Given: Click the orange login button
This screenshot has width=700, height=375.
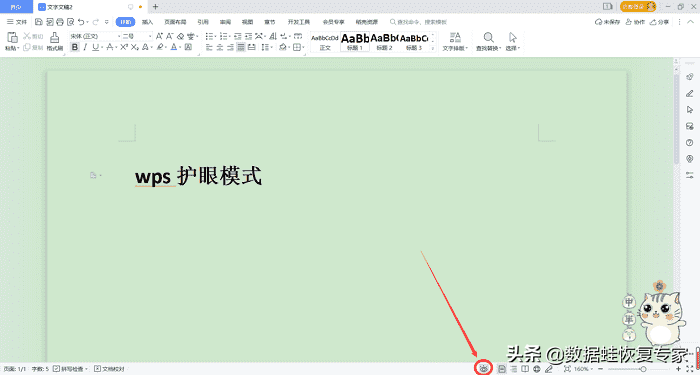Looking at the screenshot, I should click(x=638, y=6).
